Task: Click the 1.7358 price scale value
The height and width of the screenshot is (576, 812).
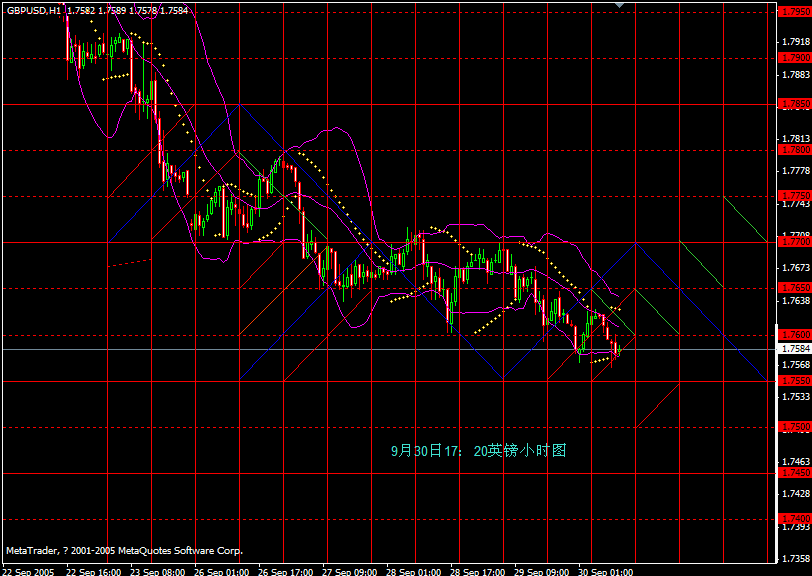Action: click(796, 559)
